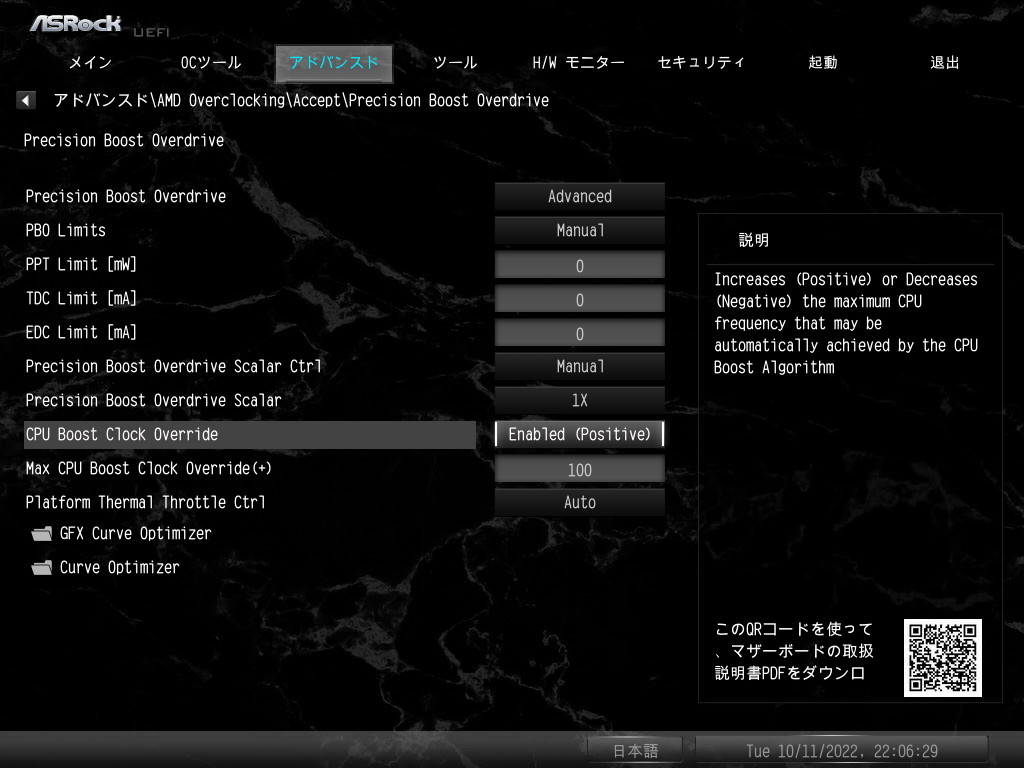Image resolution: width=1024 pixels, height=768 pixels.
Task: Go to the セキュリティ tab
Action: click(701, 63)
